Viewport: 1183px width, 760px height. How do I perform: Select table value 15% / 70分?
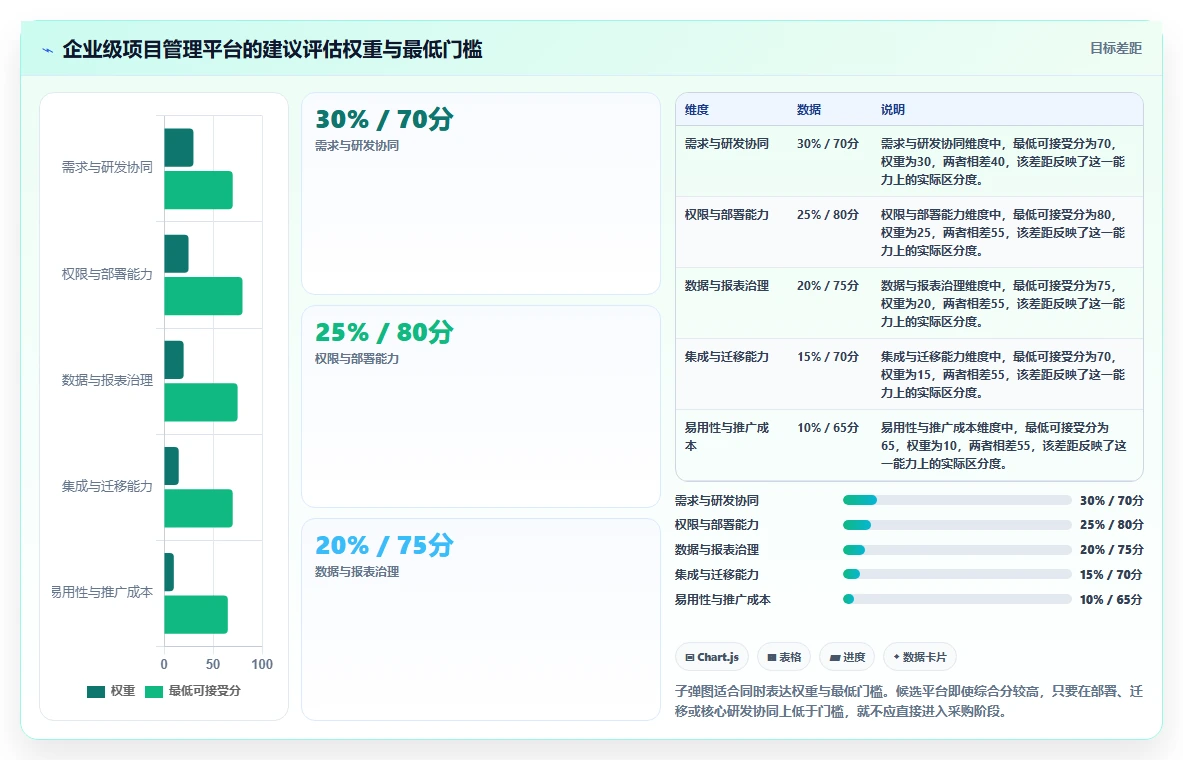click(828, 357)
